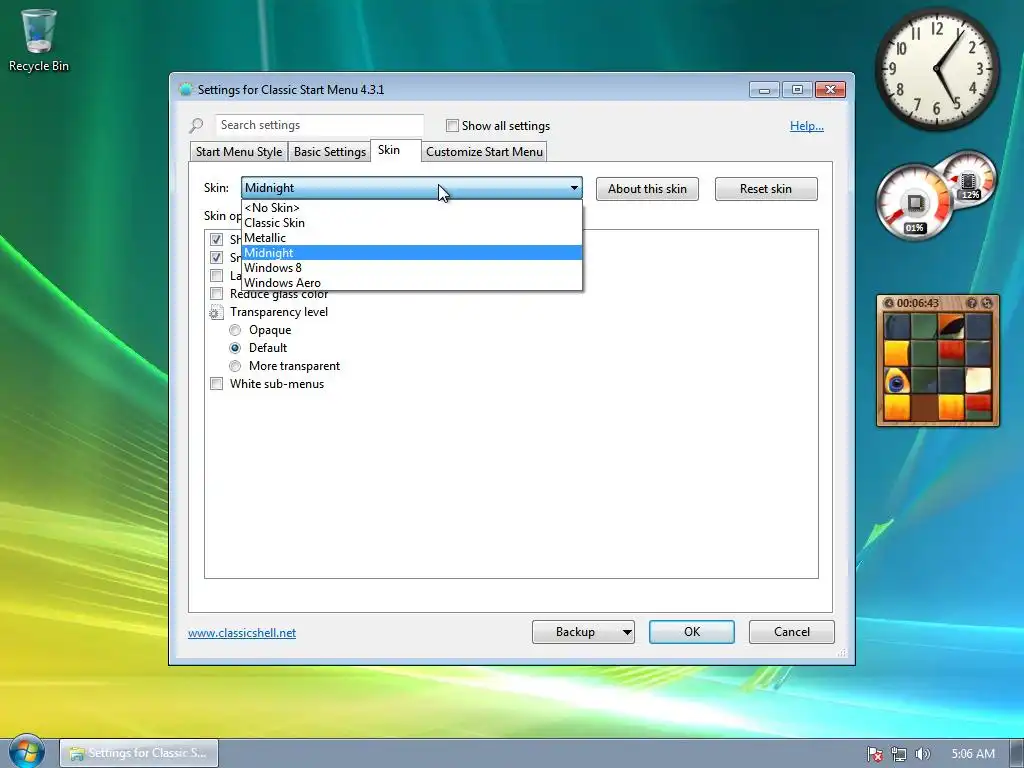1024x768 pixels.
Task: Click the security alert tray icon
Action: pyautogui.click(x=874, y=754)
